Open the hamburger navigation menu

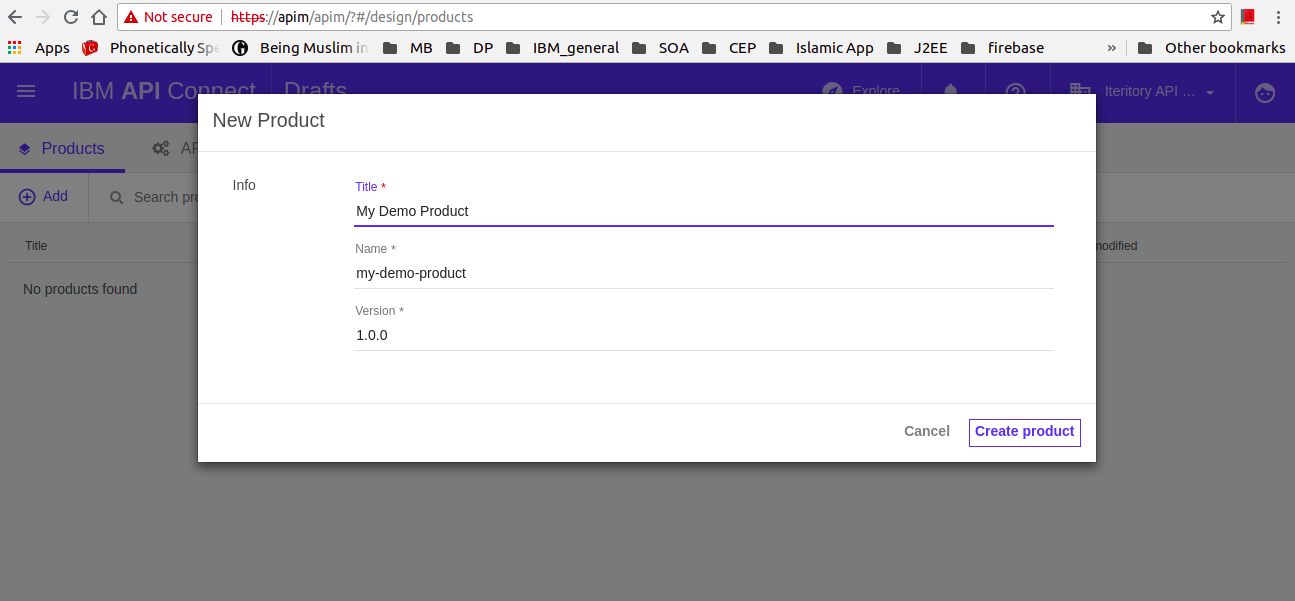click(x=27, y=91)
